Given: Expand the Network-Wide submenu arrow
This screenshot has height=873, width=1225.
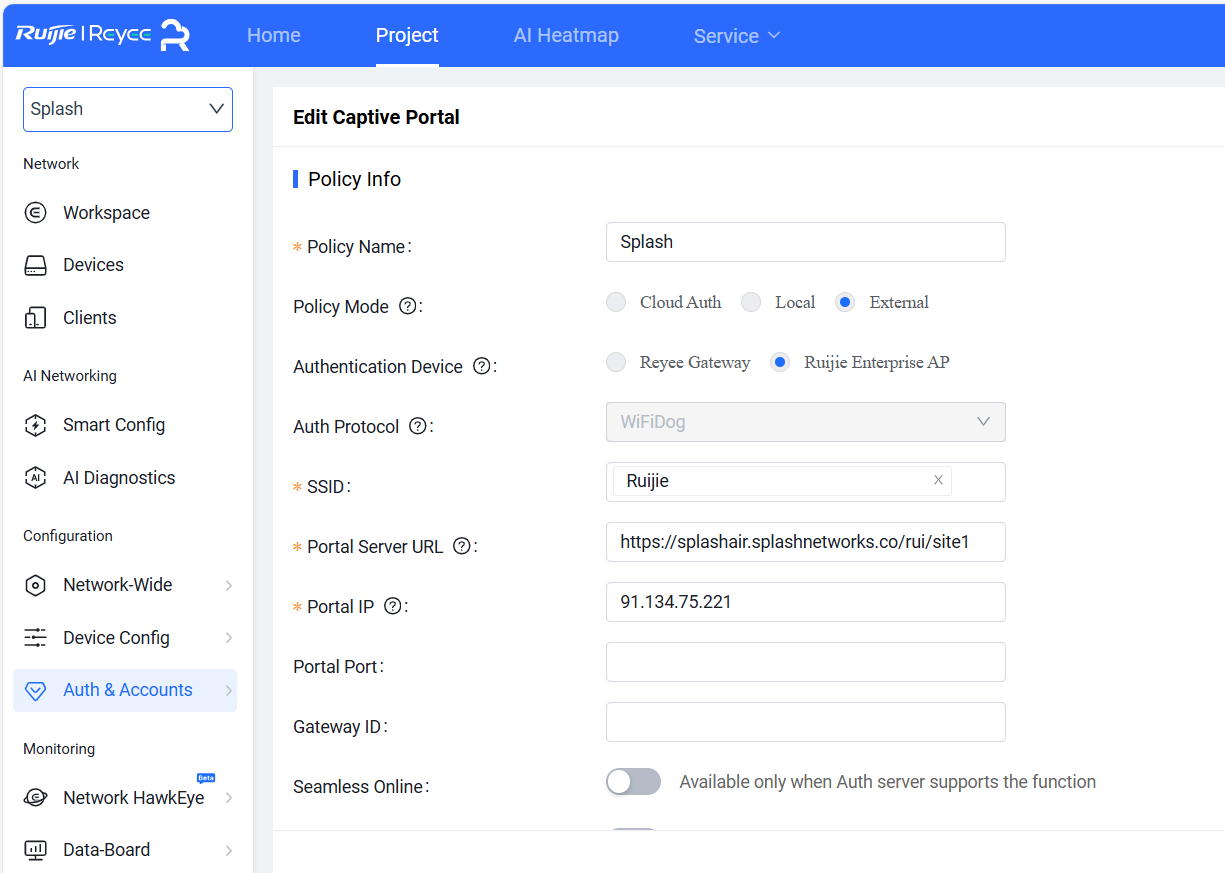Looking at the screenshot, I should click(228, 585).
